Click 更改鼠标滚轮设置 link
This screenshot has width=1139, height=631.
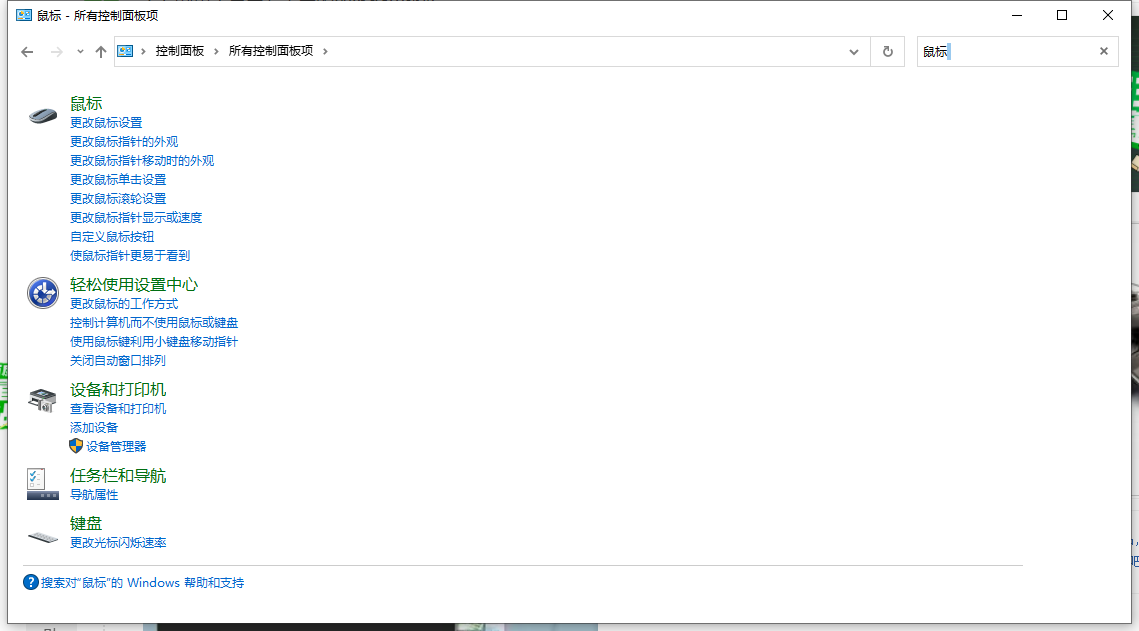[x=118, y=199]
